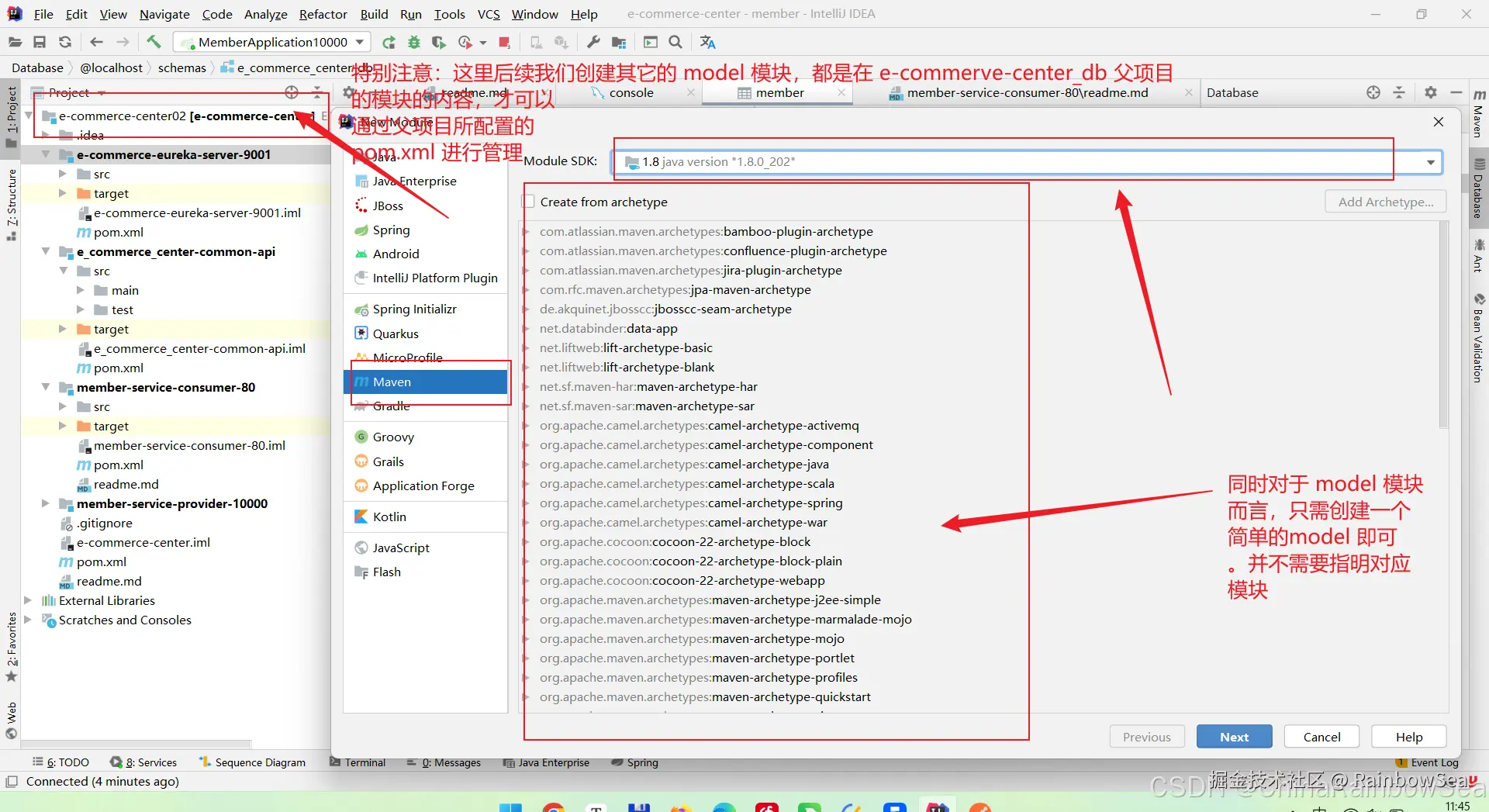Navigate back with the left arrow icon
The height and width of the screenshot is (812, 1489).
click(96, 42)
